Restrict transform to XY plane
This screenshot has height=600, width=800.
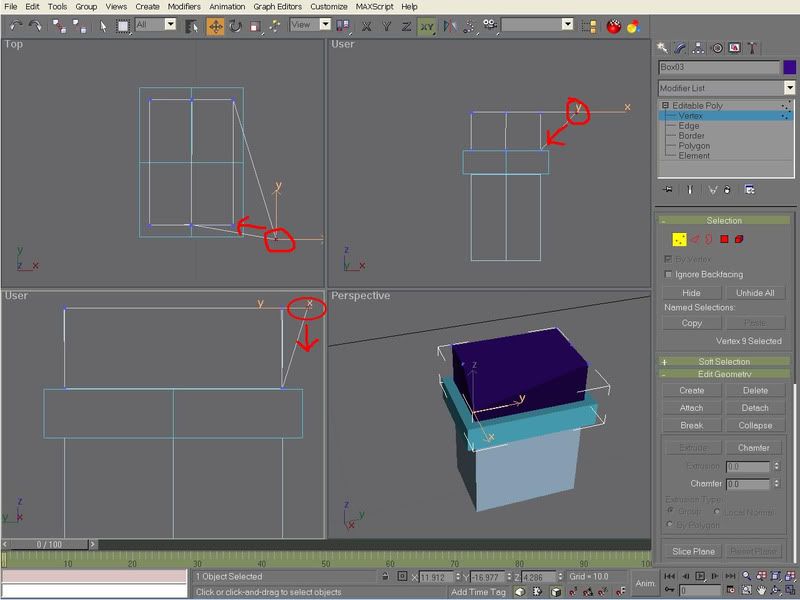click(427, 26)
